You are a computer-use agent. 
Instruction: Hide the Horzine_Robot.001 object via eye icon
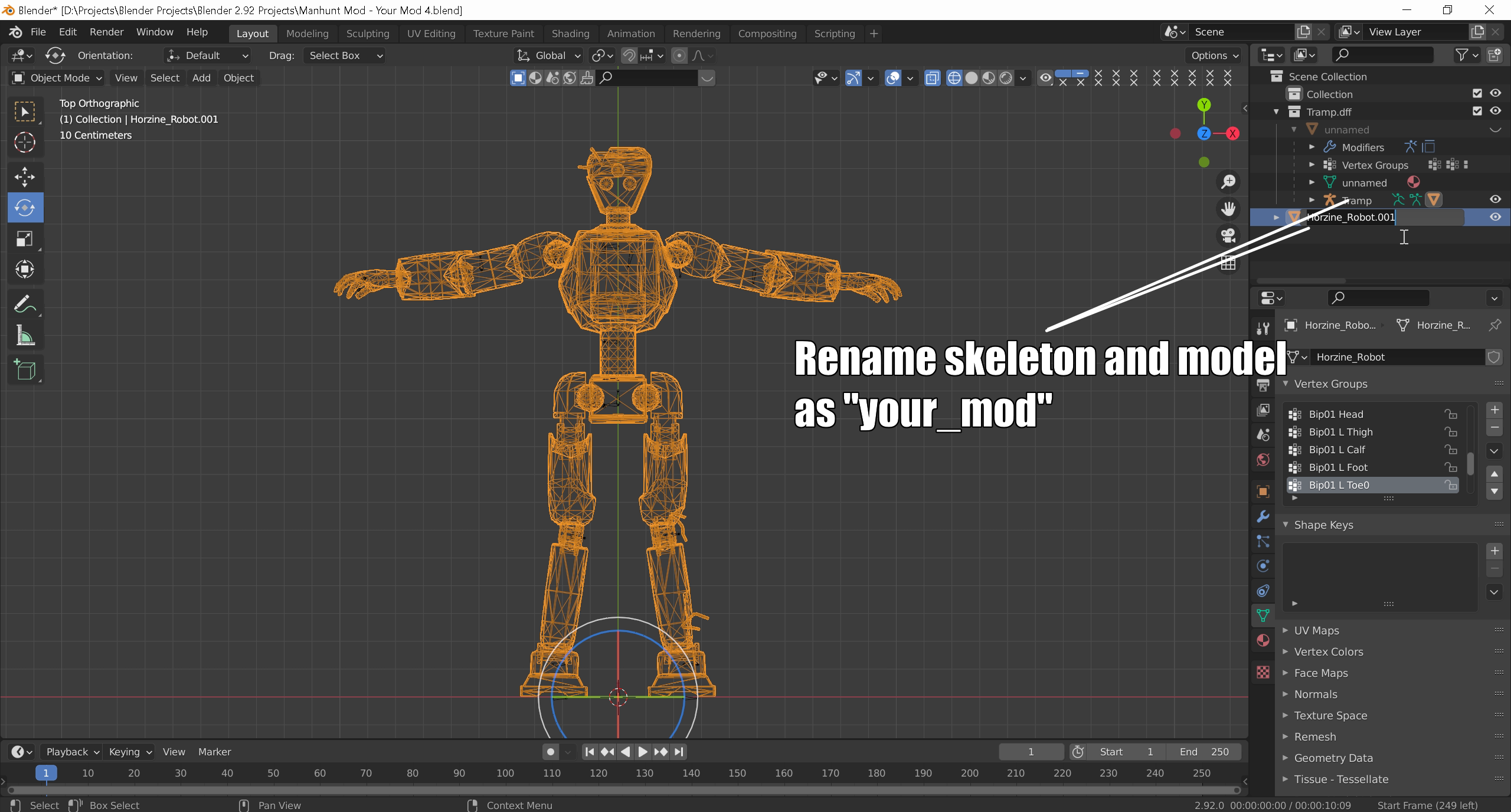[x=1495, y=217]
